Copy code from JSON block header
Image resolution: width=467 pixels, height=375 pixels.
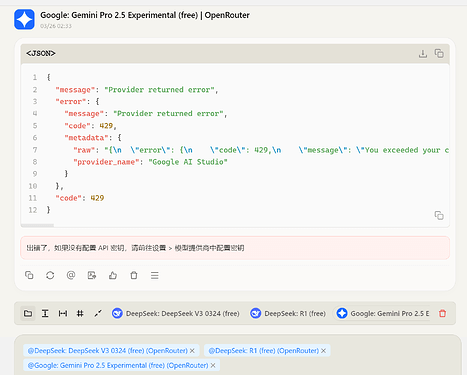(439, 53)
